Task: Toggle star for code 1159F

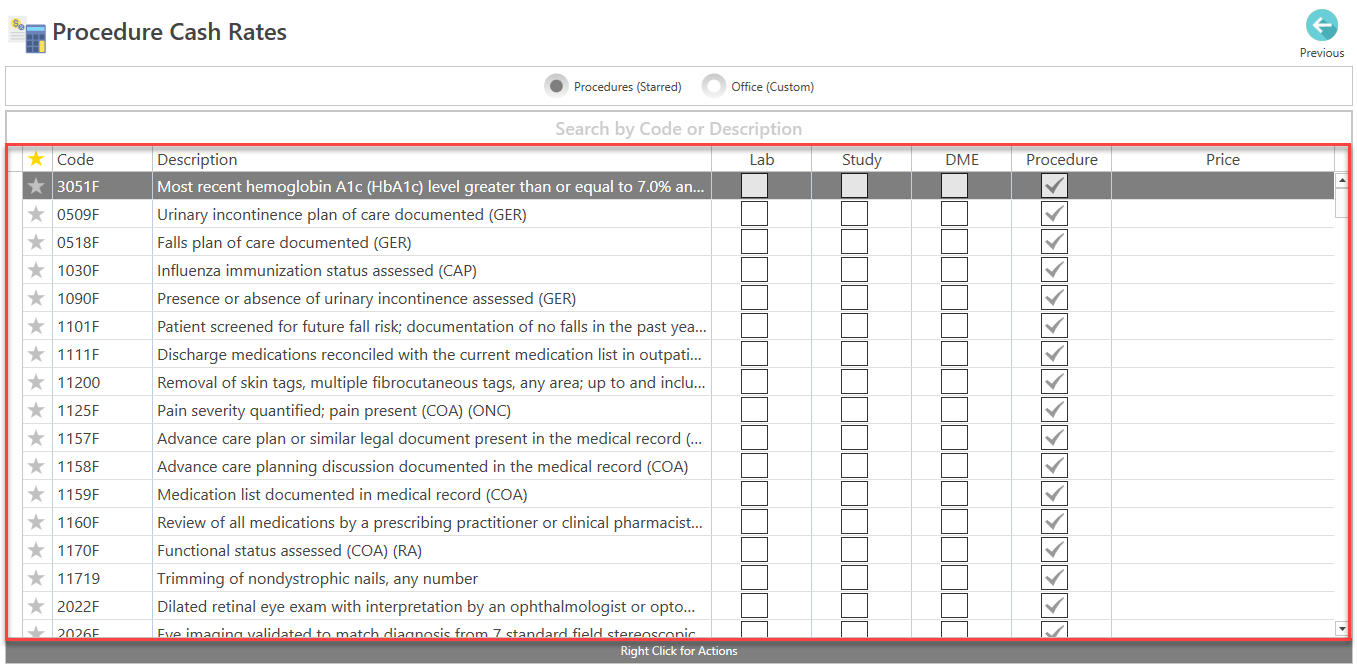Action: point(37,494)
